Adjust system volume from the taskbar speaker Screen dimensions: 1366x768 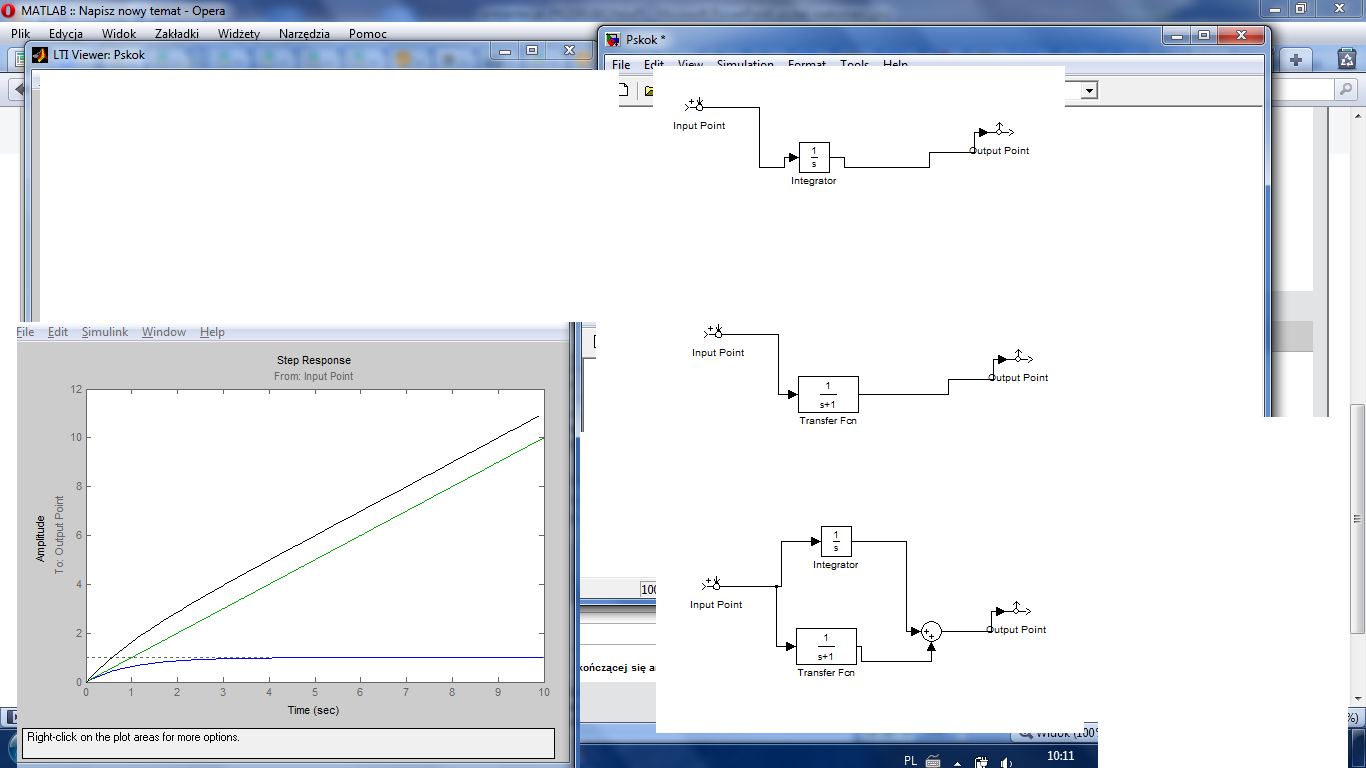[1005, 763]
